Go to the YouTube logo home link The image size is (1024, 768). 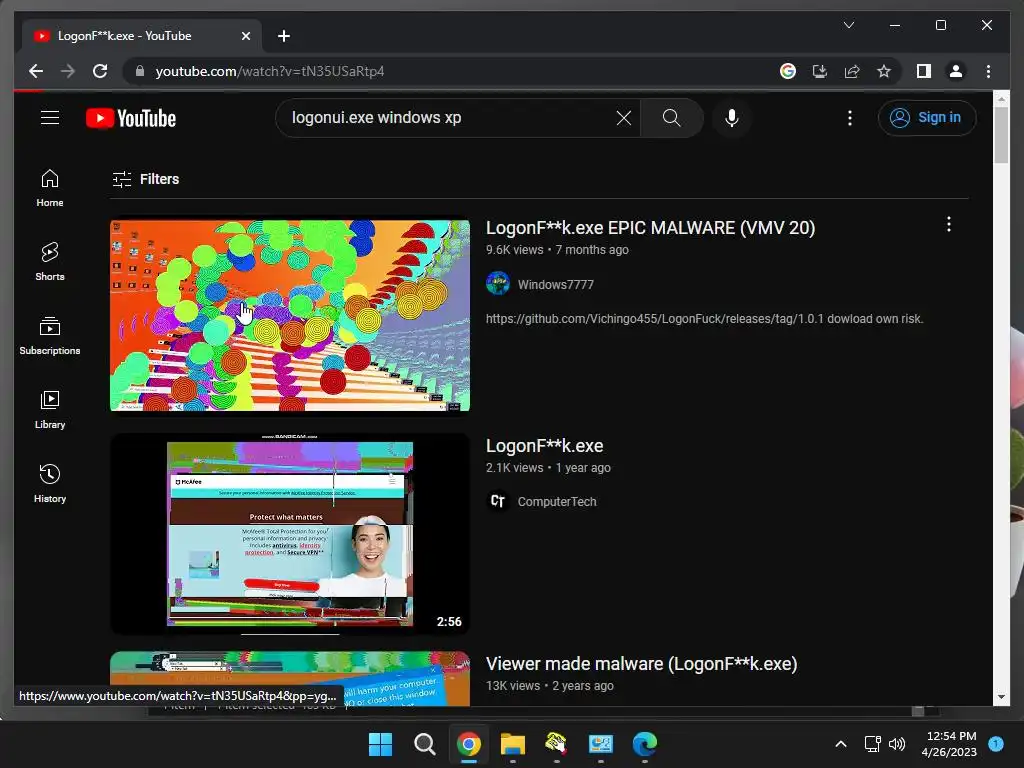pyautogui.click(x=131, y=118)
